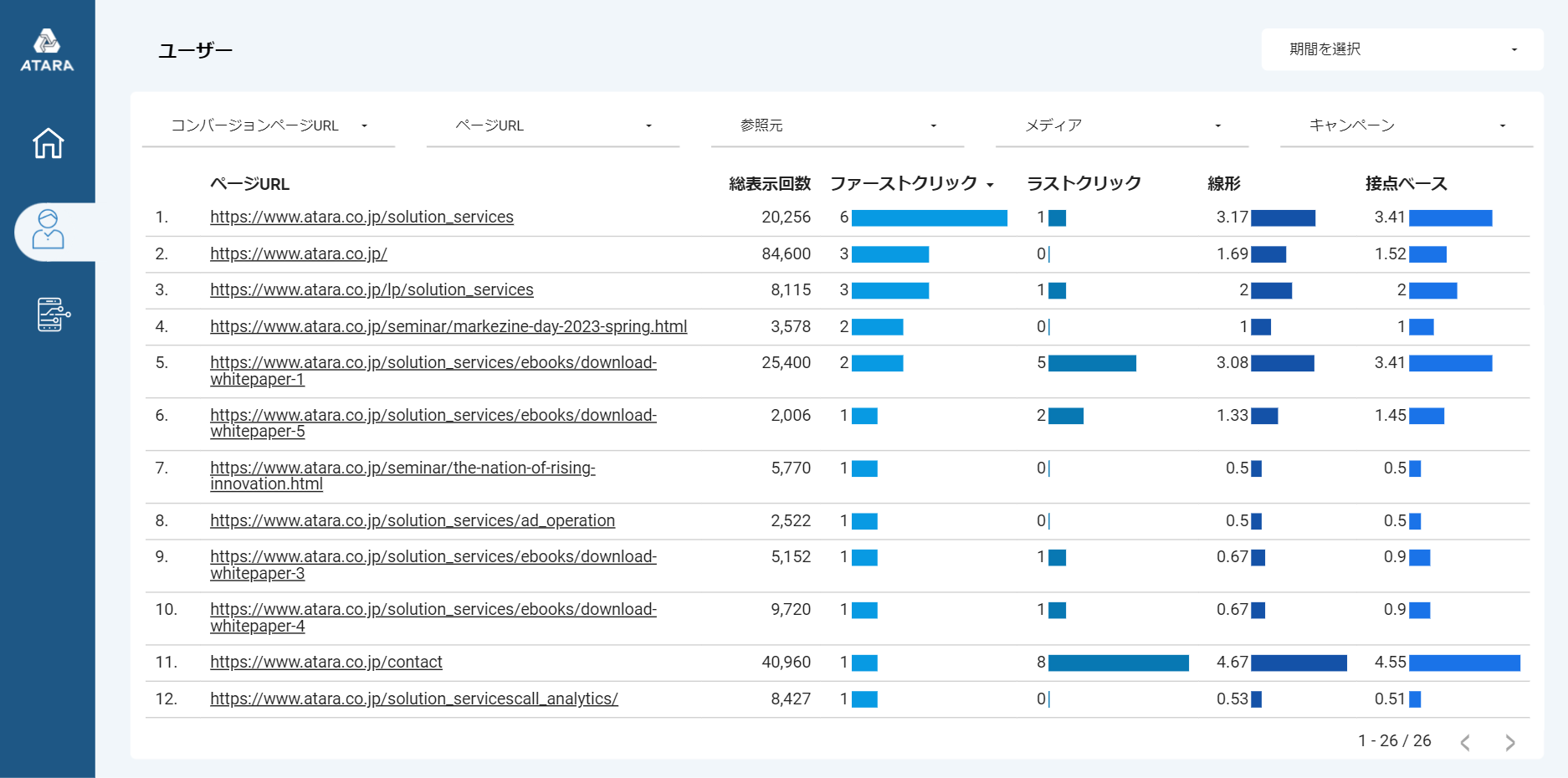Open the Home page icon in sidebar
Viewport: 1568px width, 778px height.
tap(48, 143)
